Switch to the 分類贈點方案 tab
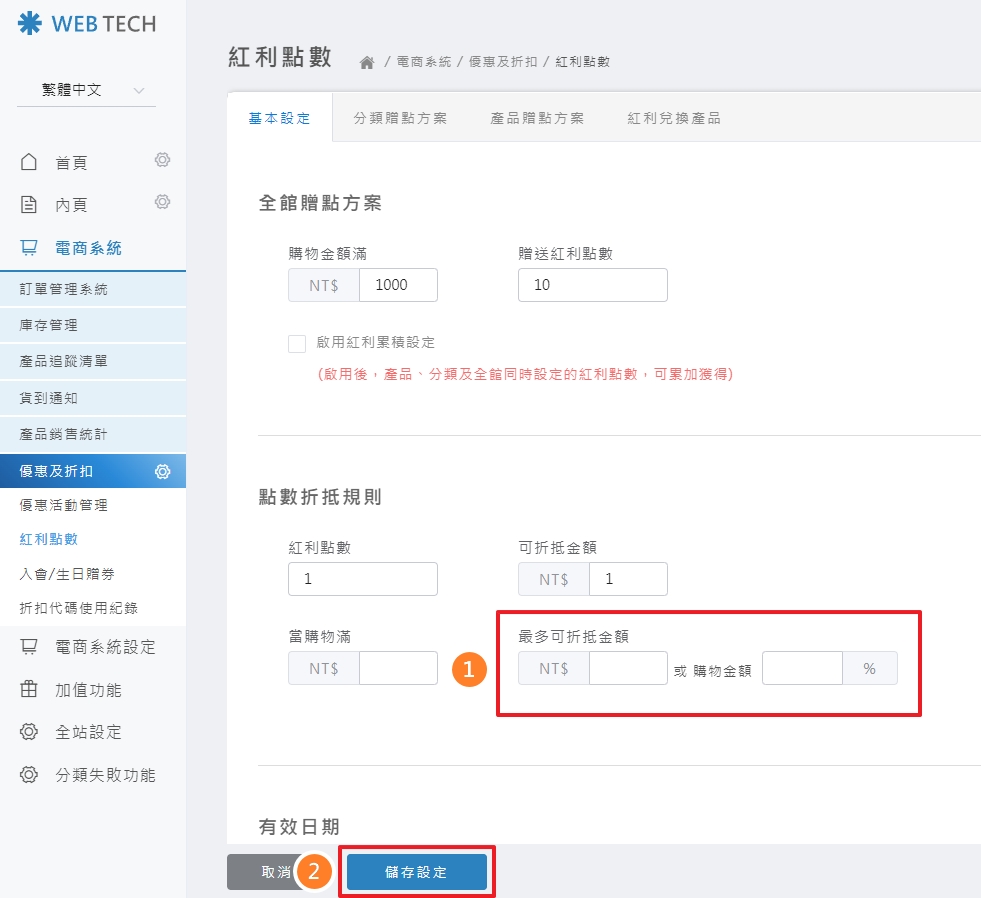 (x=400, y=116)
